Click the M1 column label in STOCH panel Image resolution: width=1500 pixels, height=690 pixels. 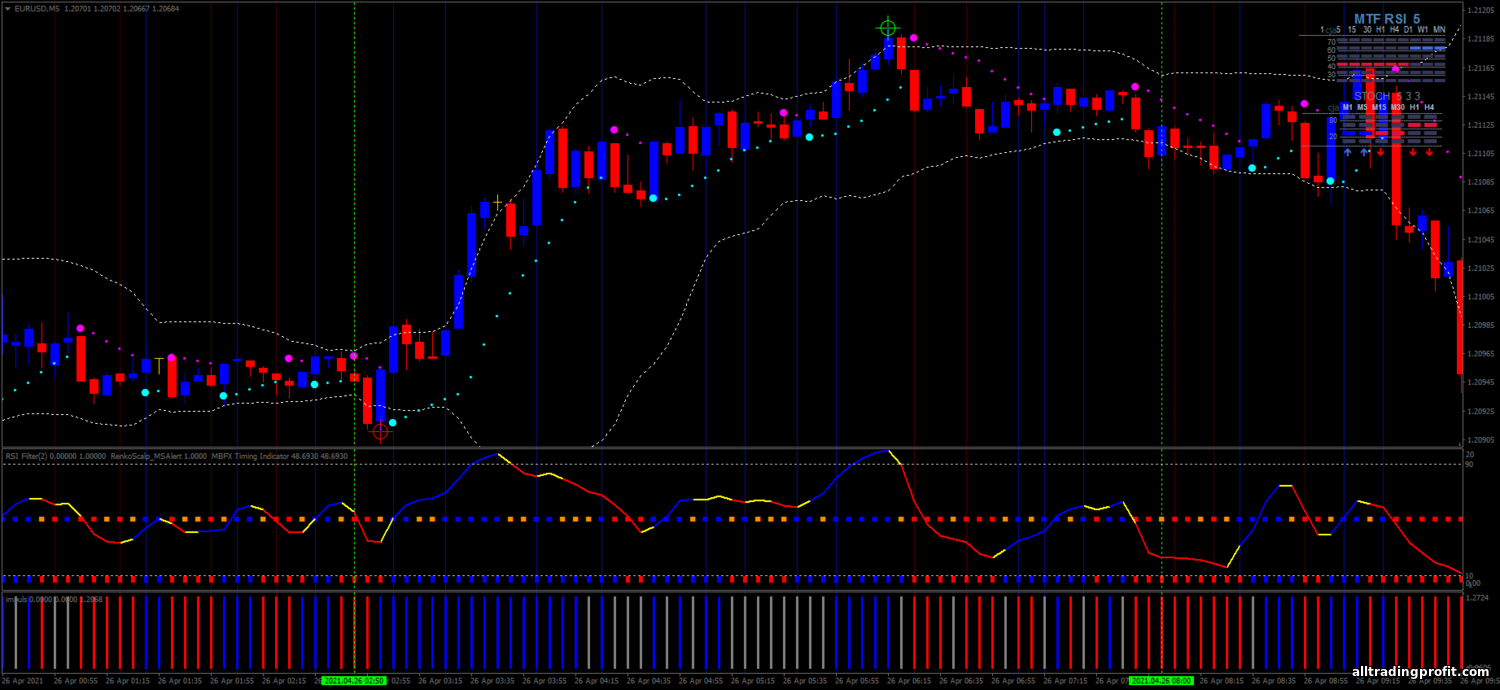[1347, 107]
